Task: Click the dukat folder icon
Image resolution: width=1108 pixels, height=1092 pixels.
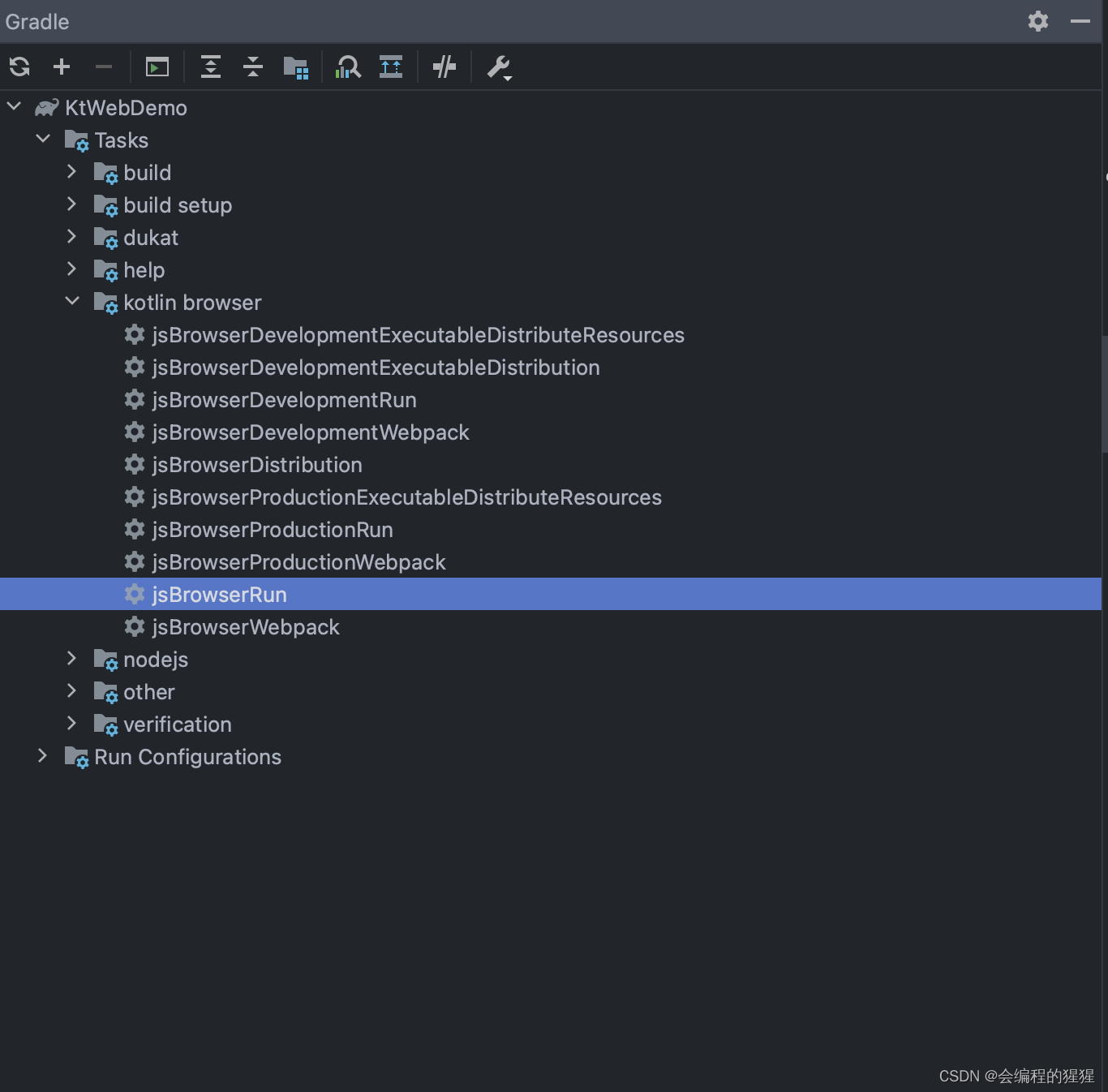Action: click(x=106, y=239)
